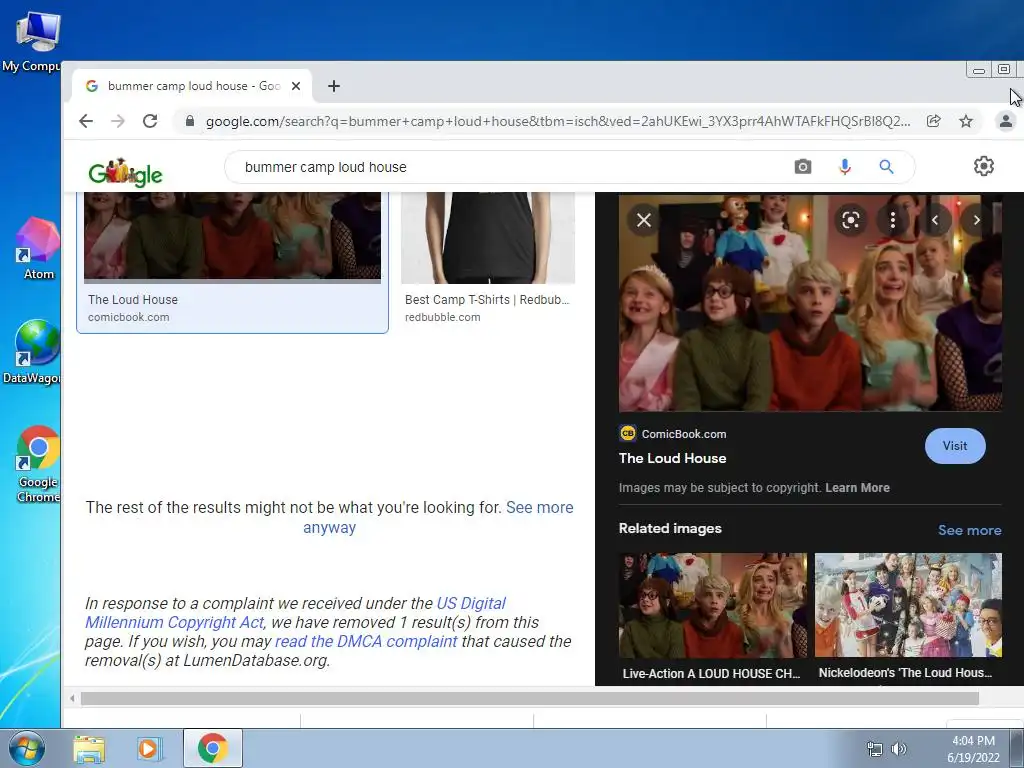
Task: Click the Google doodle logo
Action: 125,172
